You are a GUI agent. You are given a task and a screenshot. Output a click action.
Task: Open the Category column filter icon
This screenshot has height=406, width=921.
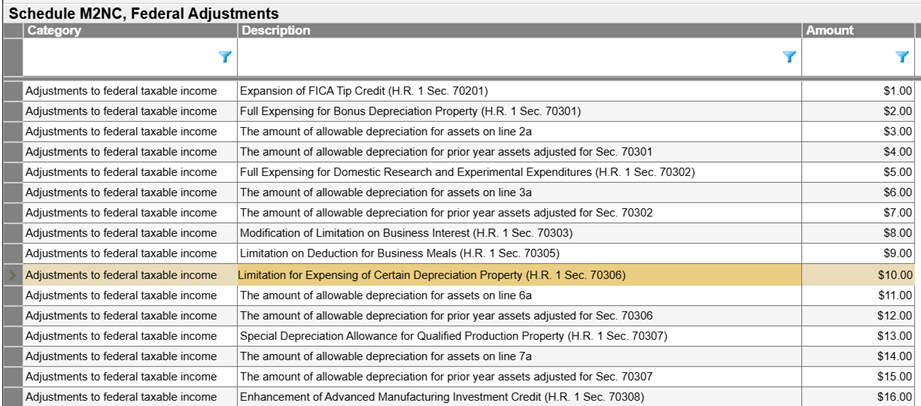(225, 56)
